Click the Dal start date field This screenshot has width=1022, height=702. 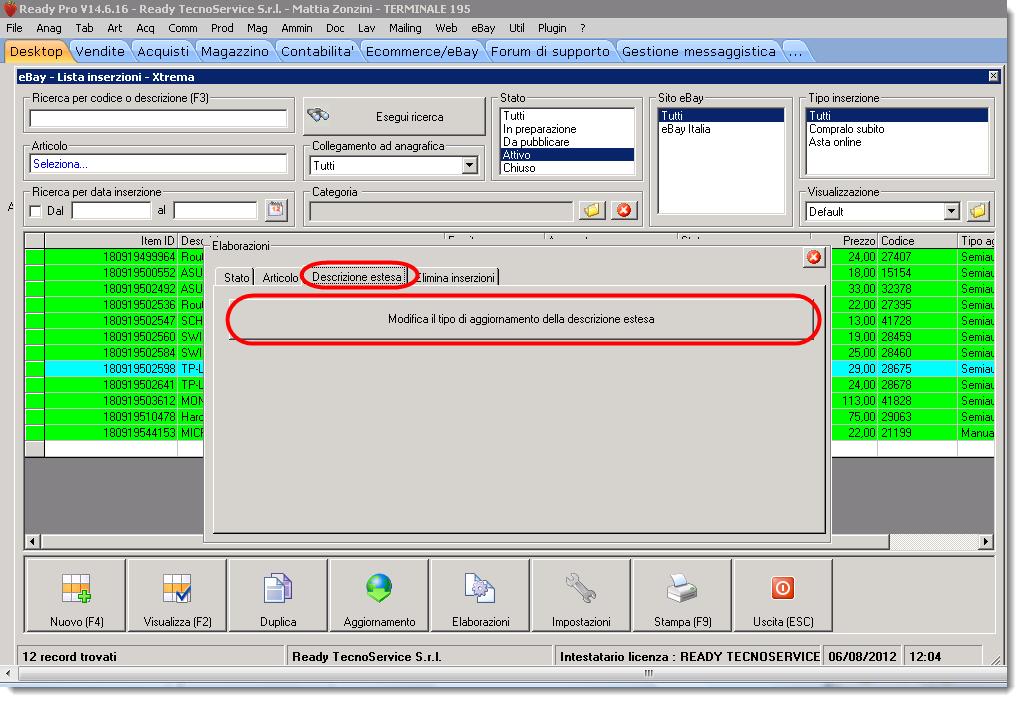[x=111, y=211]
